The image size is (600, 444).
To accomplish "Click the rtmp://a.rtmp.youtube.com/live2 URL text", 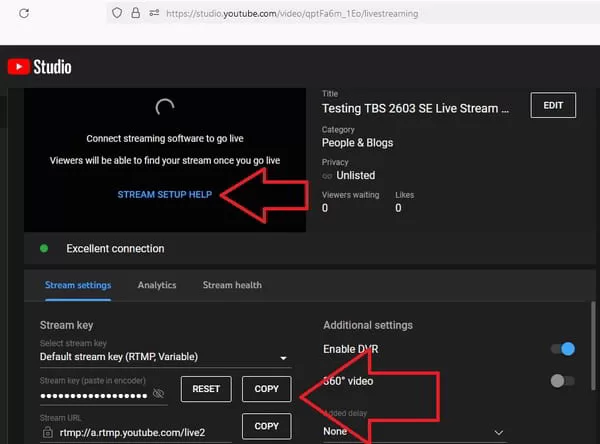I will click(132, 433).
